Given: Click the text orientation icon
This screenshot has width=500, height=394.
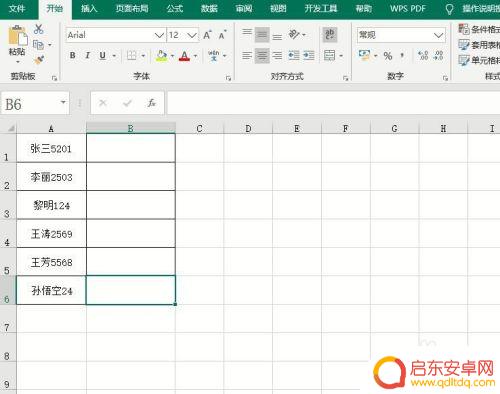Looking at the screenshot, I should pyautogui.click(x=294, y=34).
